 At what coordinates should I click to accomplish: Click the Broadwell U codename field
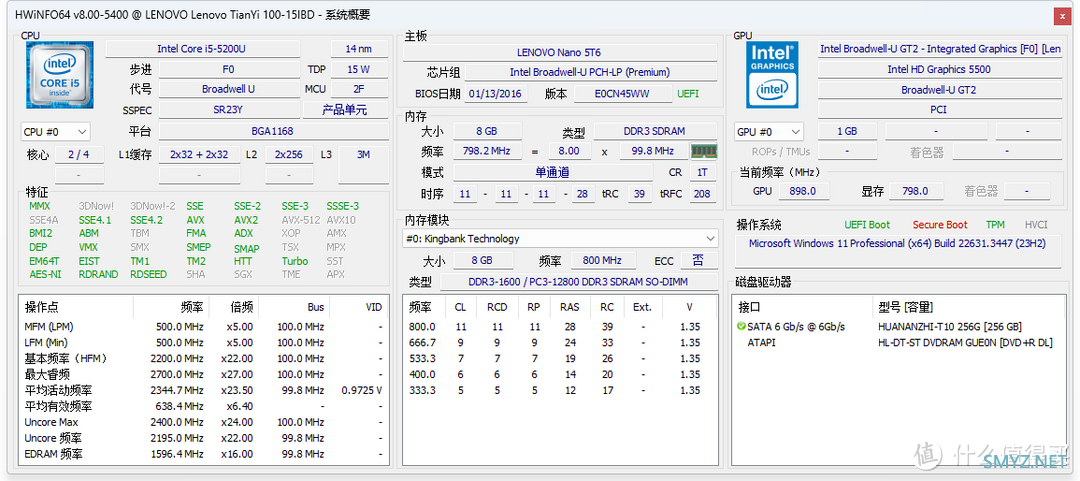tap(229, 90)
